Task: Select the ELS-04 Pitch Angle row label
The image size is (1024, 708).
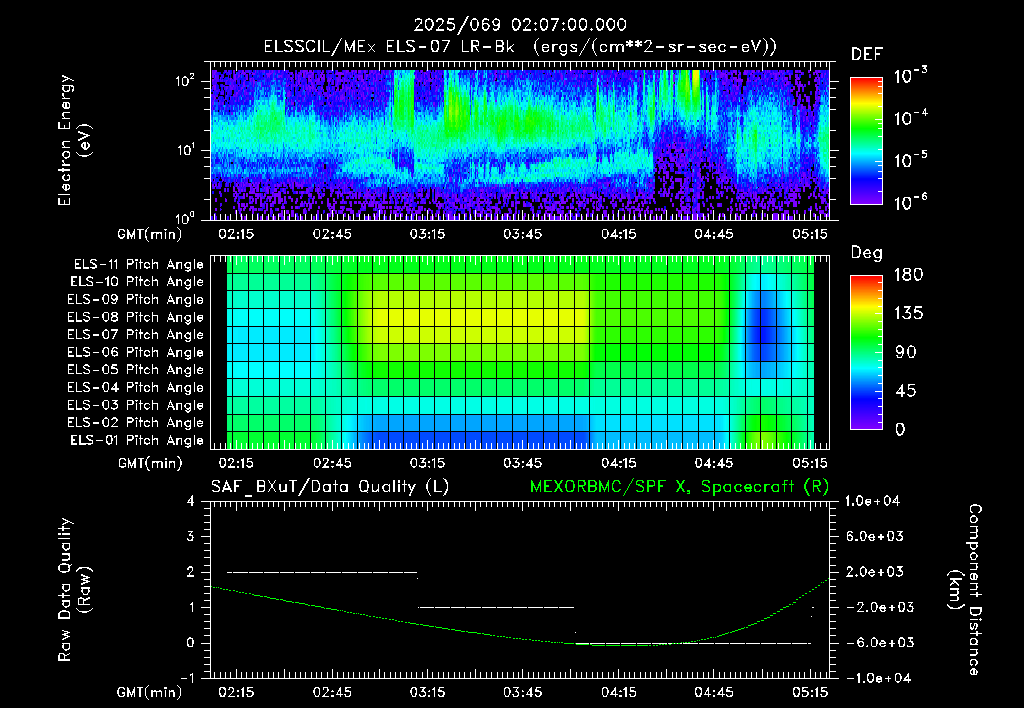Action: pos(136,387)
